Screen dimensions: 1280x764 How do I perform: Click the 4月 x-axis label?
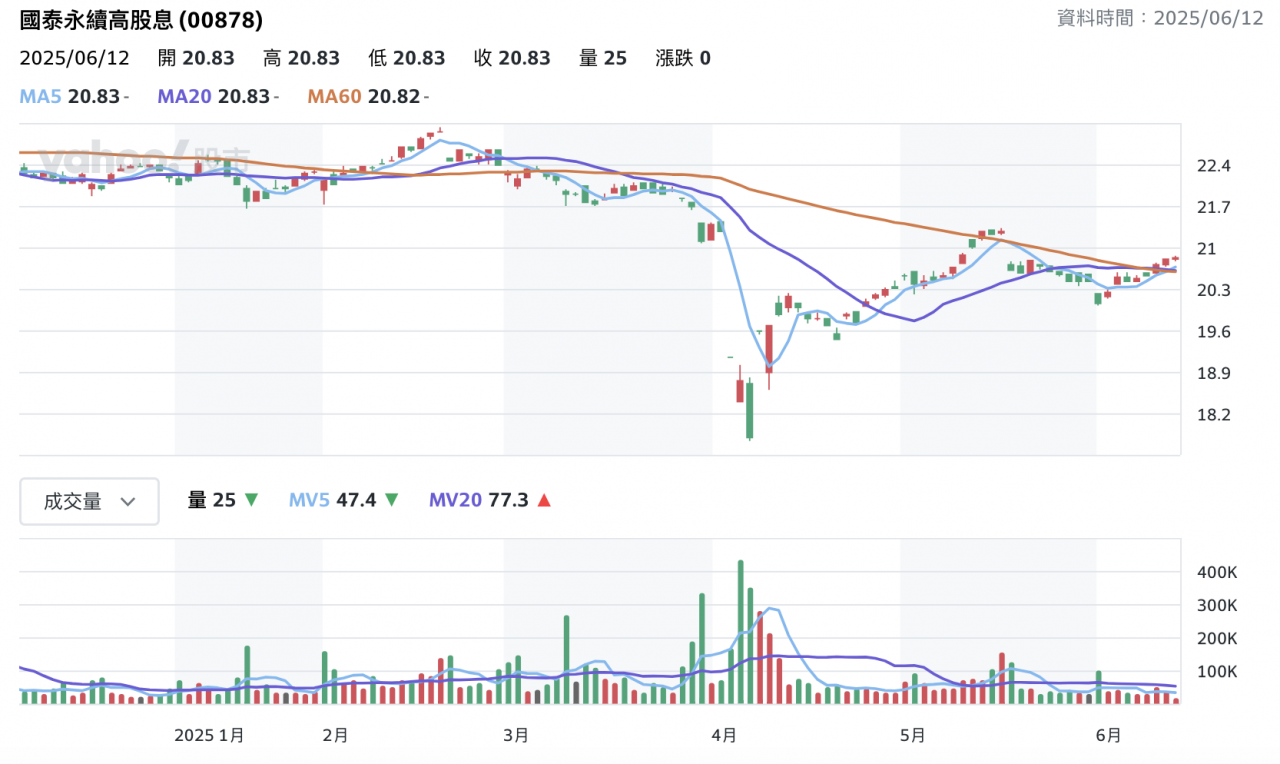click(x=725, y=735)
